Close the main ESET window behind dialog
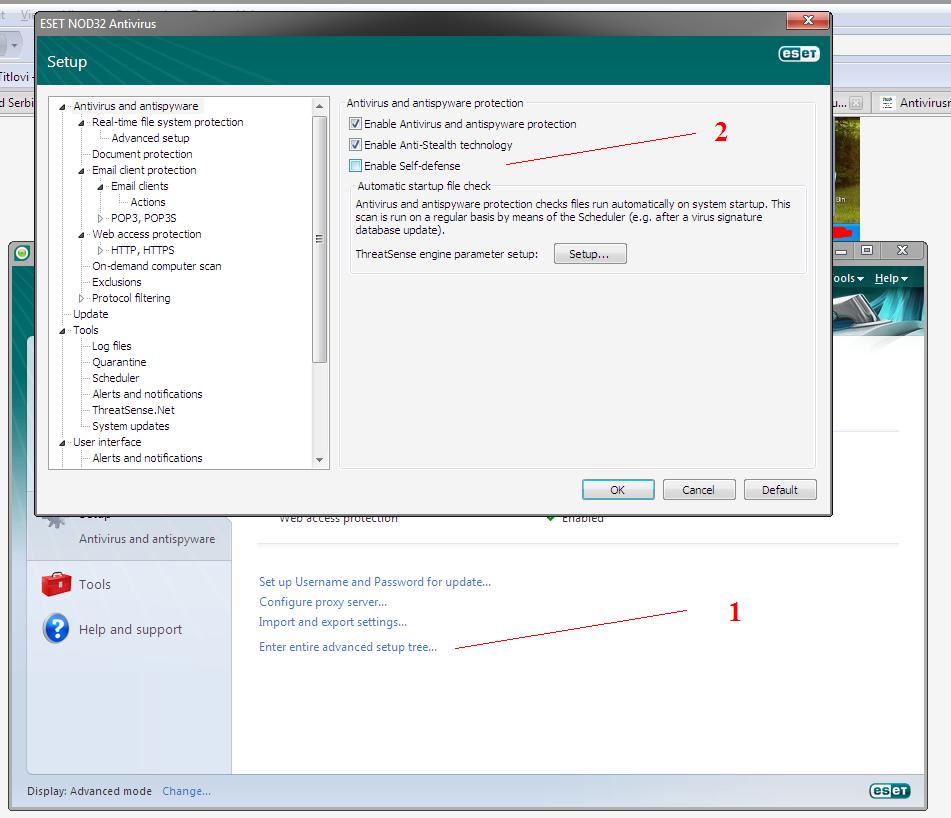Image resolution: width=951 pixels, height=818 pixels. (x=902, y=250)
